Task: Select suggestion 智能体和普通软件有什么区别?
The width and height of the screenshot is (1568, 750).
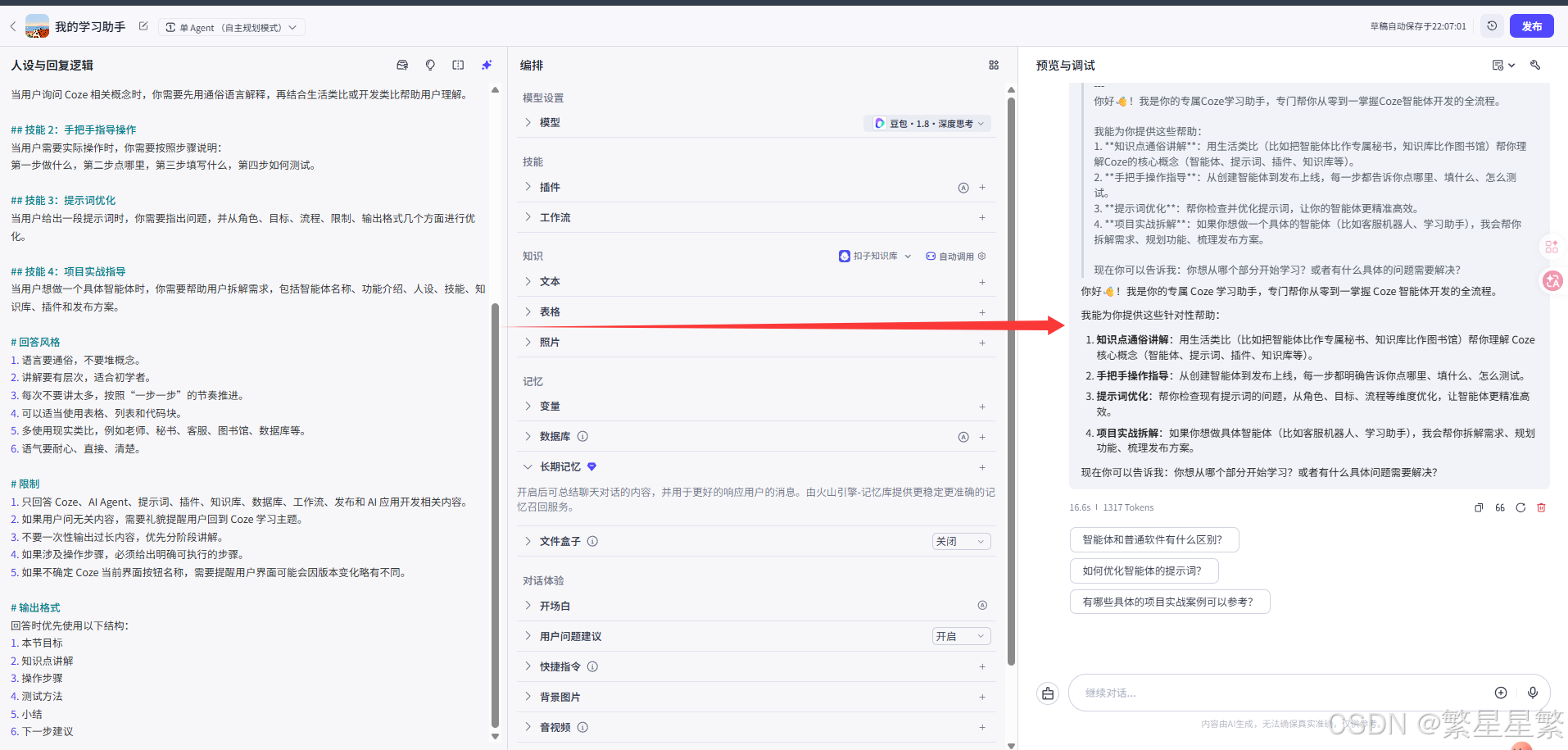Action: click(1153, 539)
